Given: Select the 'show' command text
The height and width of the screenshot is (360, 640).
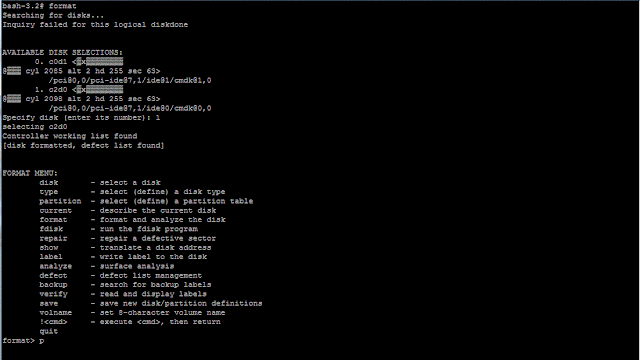Looking at the screenshot, I should click(x=49, y=248).
